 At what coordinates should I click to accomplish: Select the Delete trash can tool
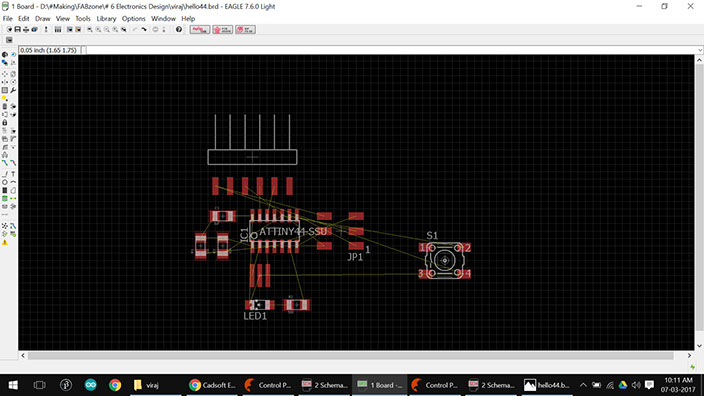coord(5,106)
